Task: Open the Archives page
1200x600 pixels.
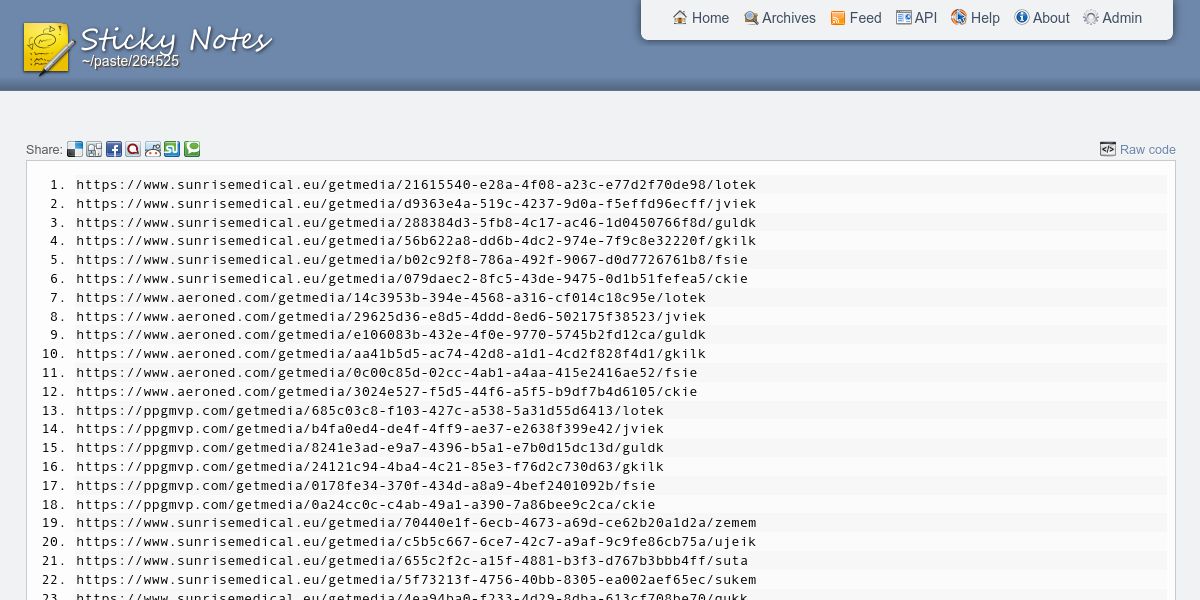Action: [x=780, y=18]
